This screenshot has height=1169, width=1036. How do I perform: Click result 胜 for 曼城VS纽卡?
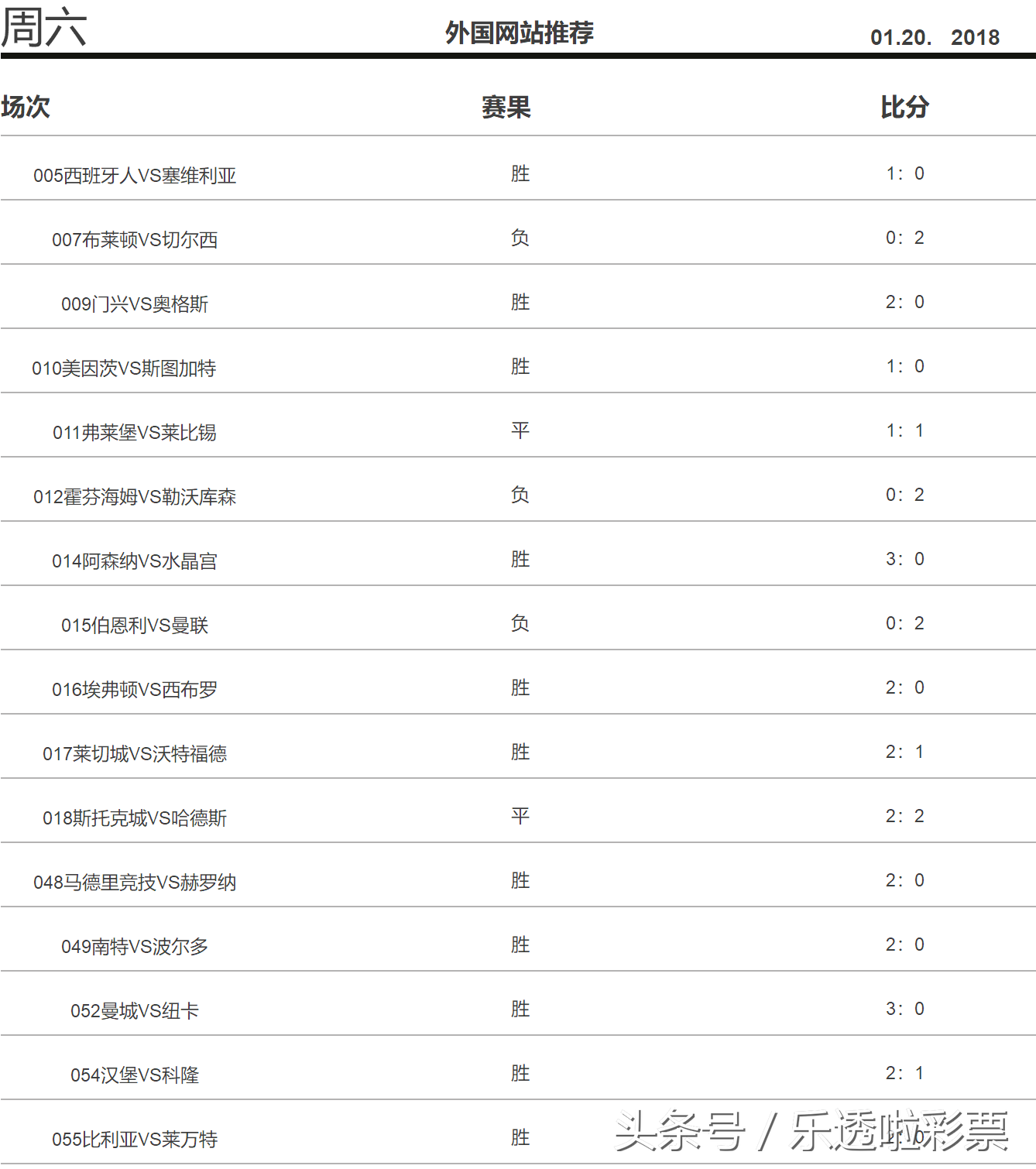click(520, 1009)
